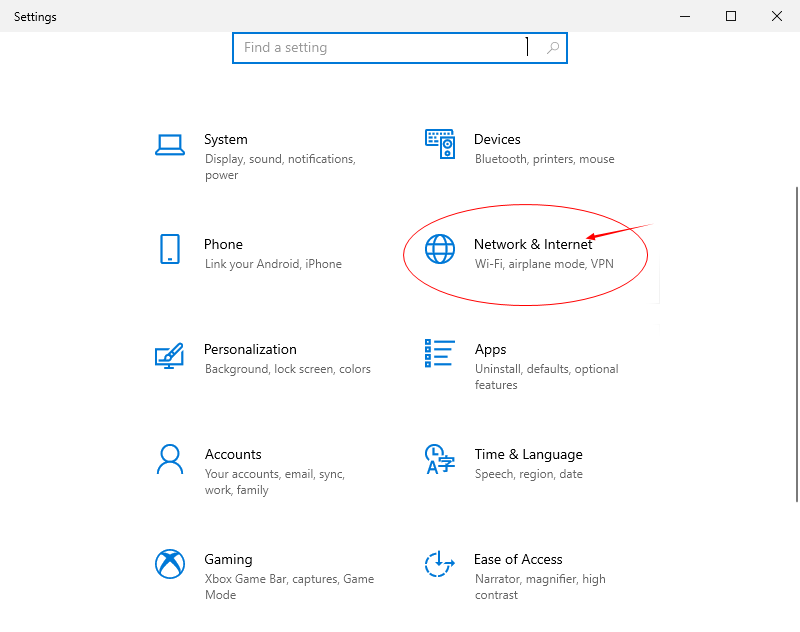Open Devices settings title
This screenshot has height=632, width=800.
click(497, 139)
